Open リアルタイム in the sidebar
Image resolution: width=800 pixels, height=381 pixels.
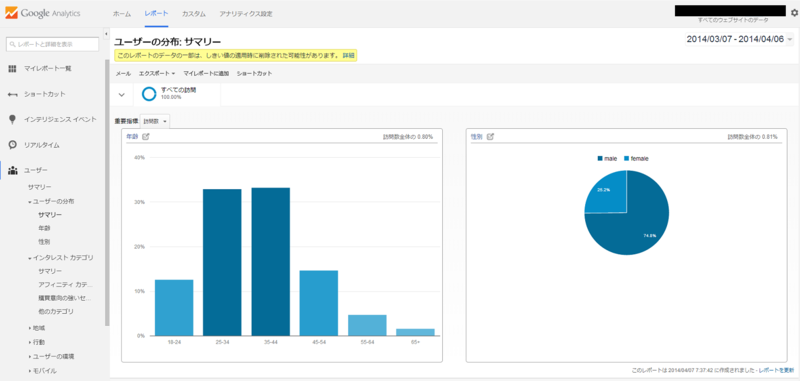[42, 145]
